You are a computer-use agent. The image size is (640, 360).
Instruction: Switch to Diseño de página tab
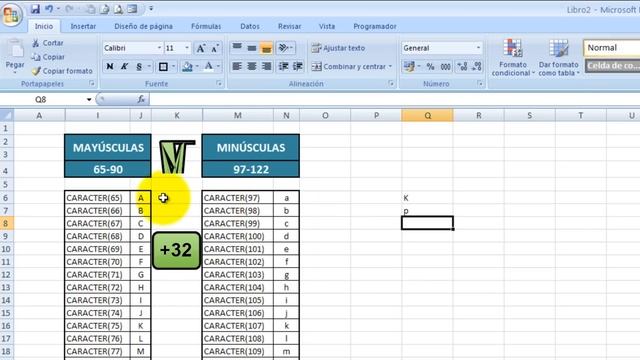[143, 26]
